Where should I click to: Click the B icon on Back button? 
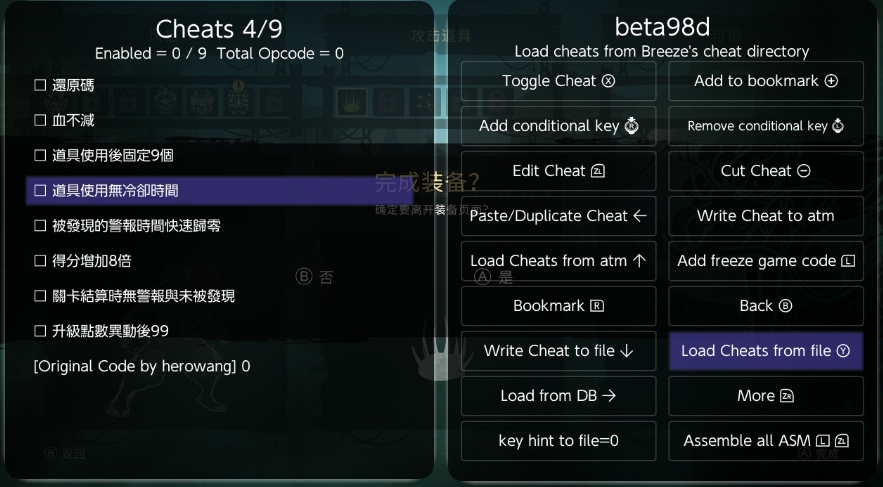(785, 306)
